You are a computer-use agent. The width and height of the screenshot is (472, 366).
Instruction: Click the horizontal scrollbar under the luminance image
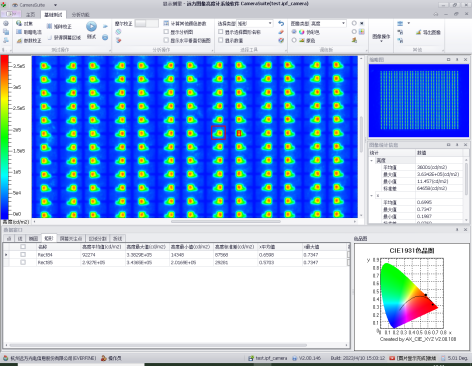[x=226, y=221]
